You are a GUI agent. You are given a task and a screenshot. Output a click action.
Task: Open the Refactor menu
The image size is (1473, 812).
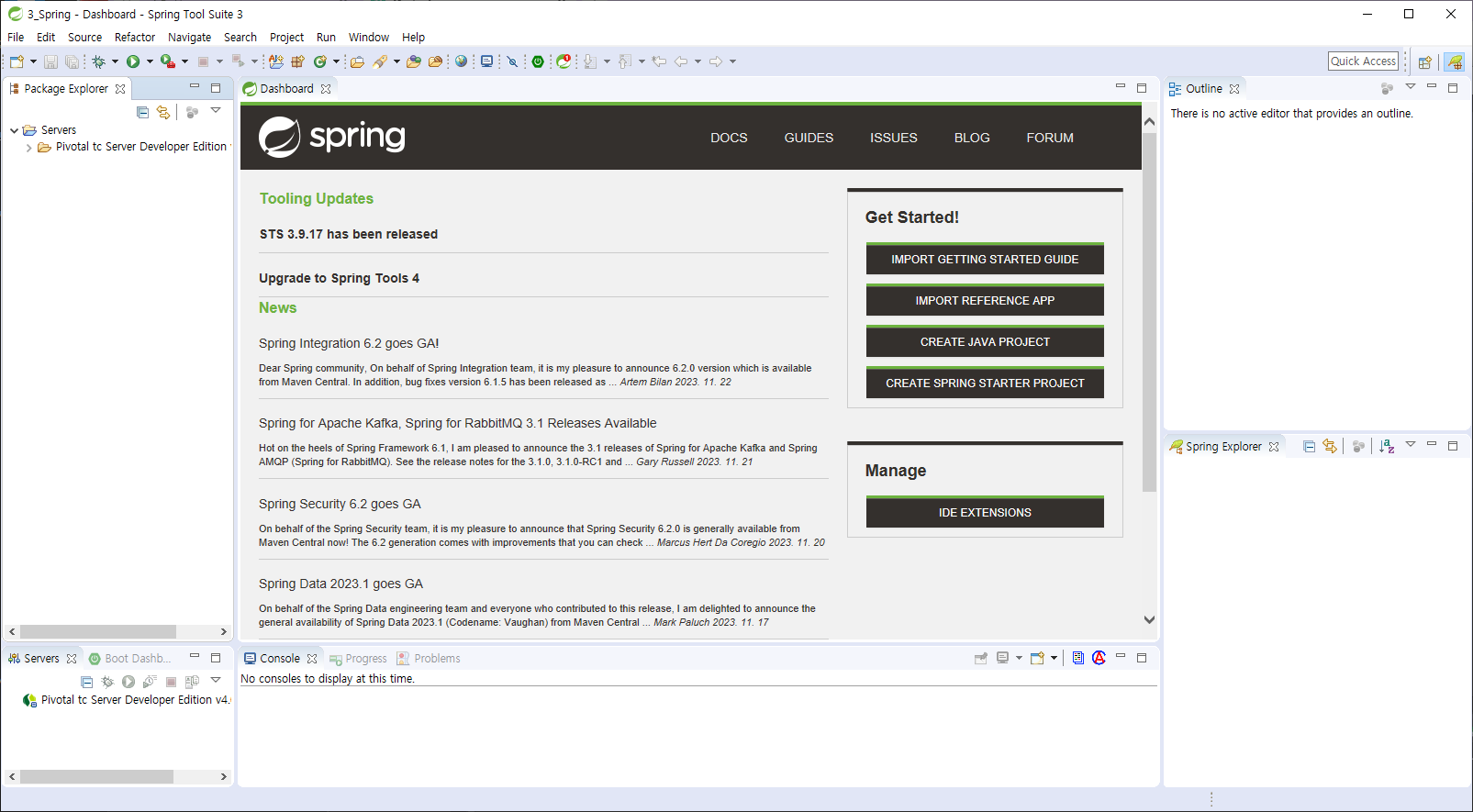135,38
